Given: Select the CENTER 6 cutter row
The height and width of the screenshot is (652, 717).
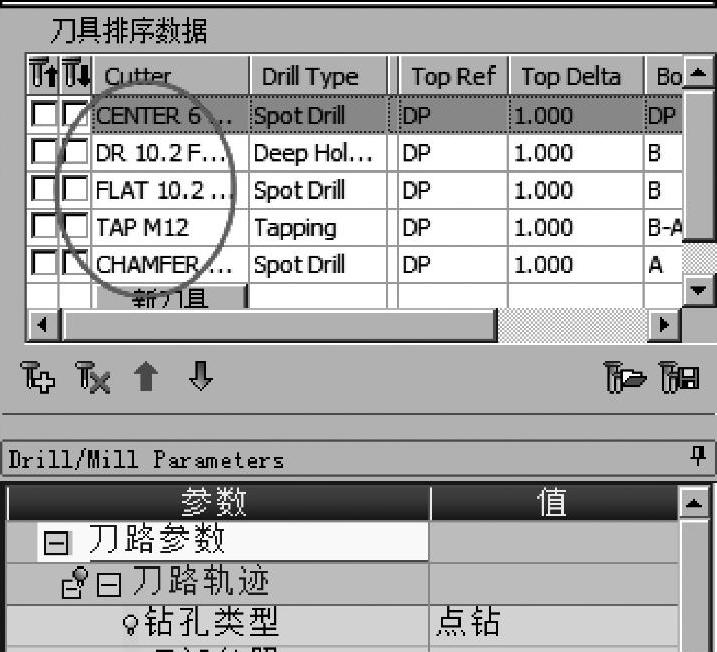Looking at the screenshot, I should coord(355,114).
